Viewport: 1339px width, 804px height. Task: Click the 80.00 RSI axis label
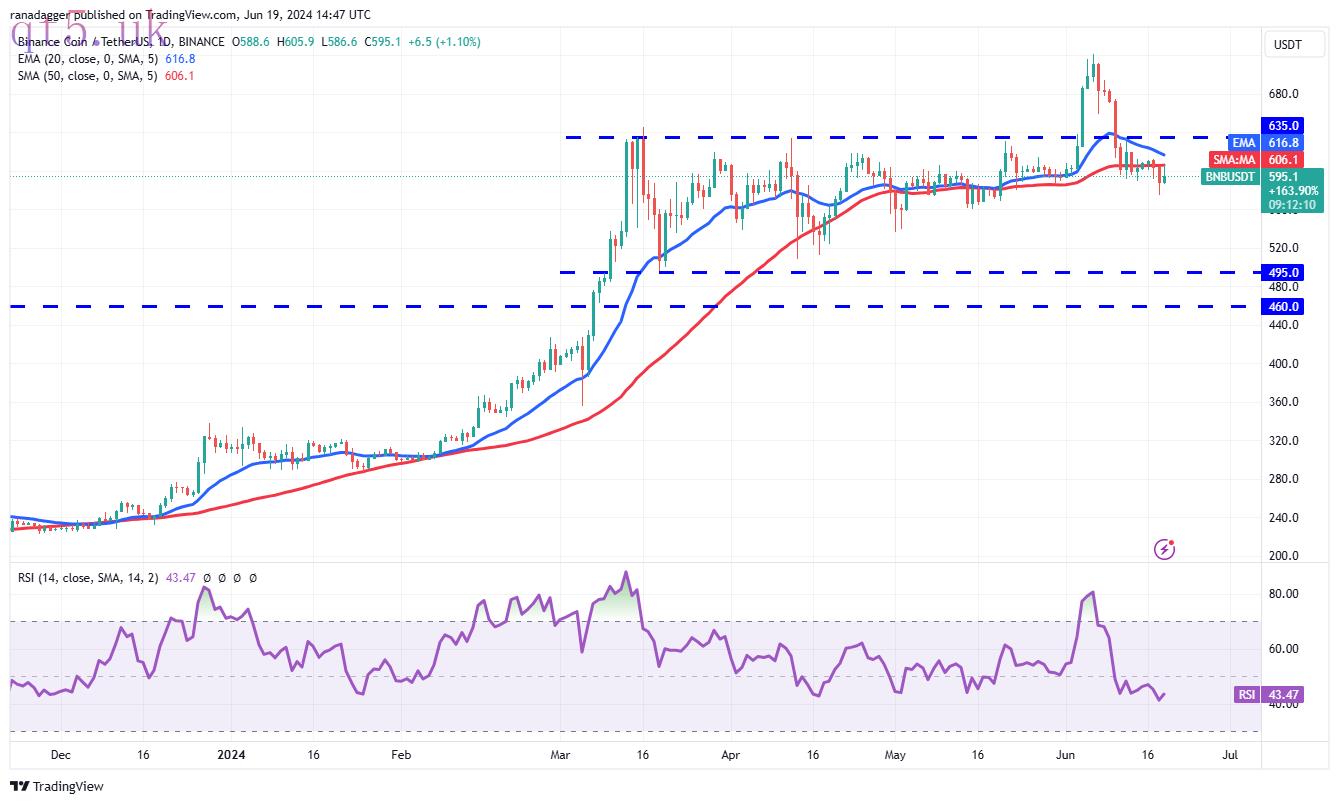(x=1284, y=594)
